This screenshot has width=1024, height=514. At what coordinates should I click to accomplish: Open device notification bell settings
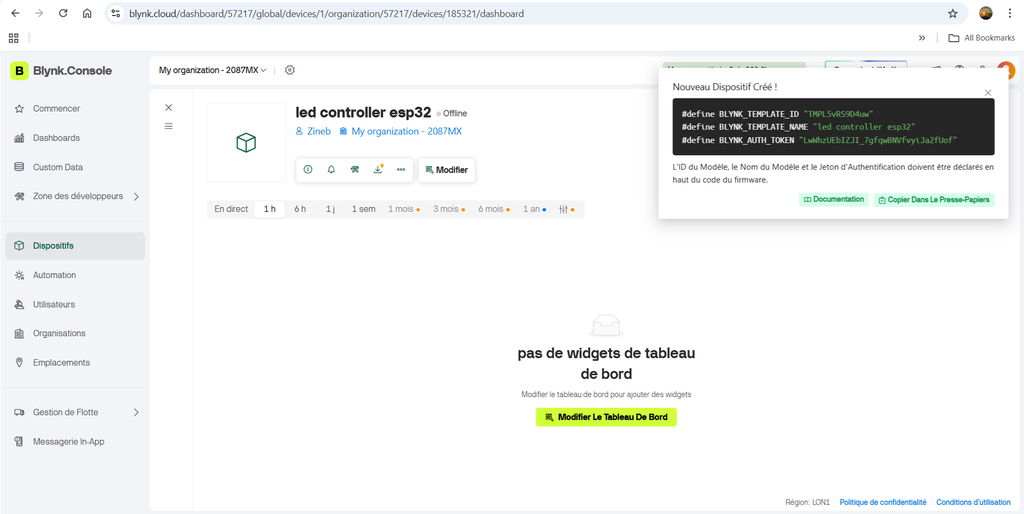[x=331, y=170]
